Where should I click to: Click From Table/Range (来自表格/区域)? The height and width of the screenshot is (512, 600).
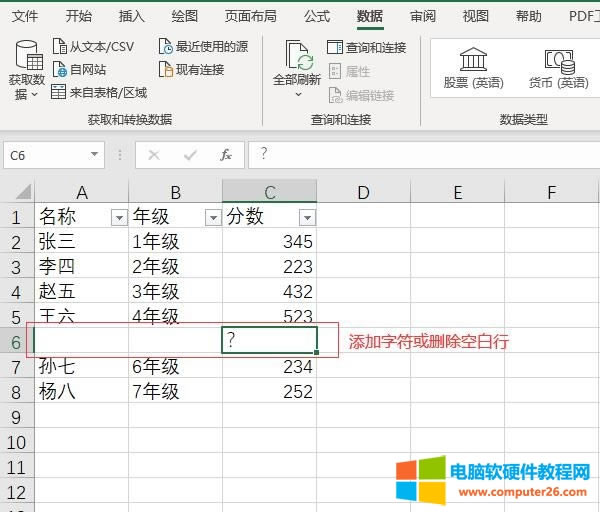click(99, 92)
